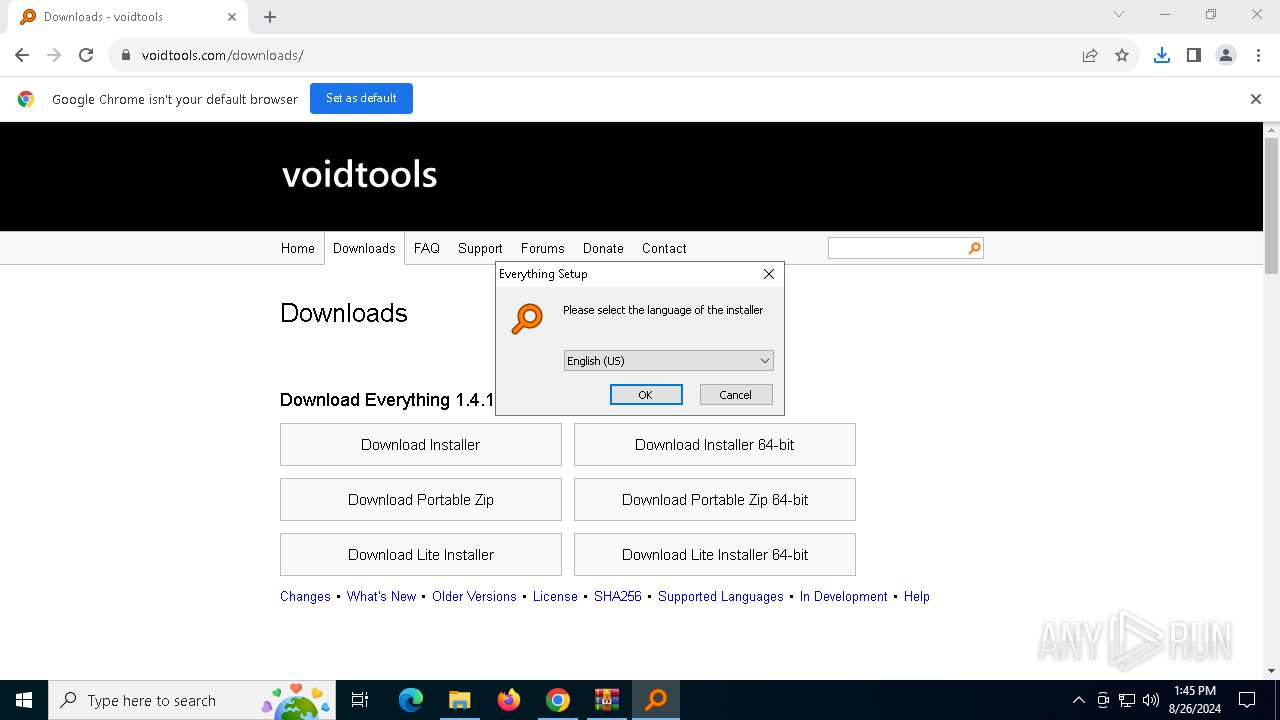Open the Older Versions link
The image size is (1280, 720).
point(474,597)
